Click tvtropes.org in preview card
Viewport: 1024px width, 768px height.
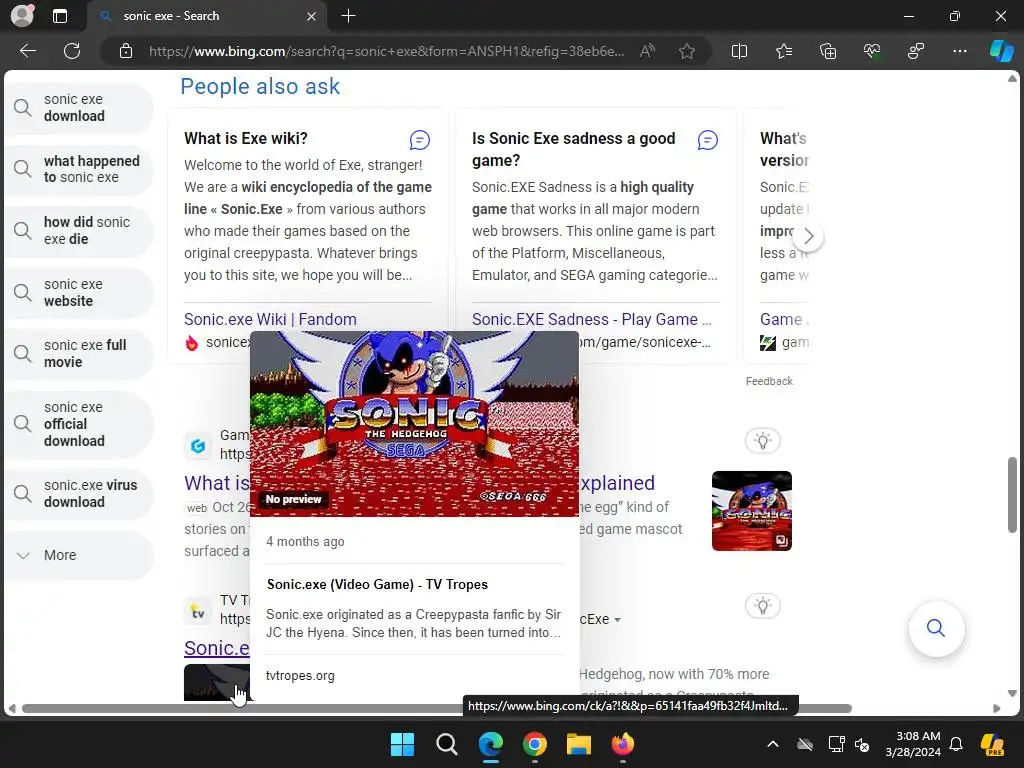[300, 676]
